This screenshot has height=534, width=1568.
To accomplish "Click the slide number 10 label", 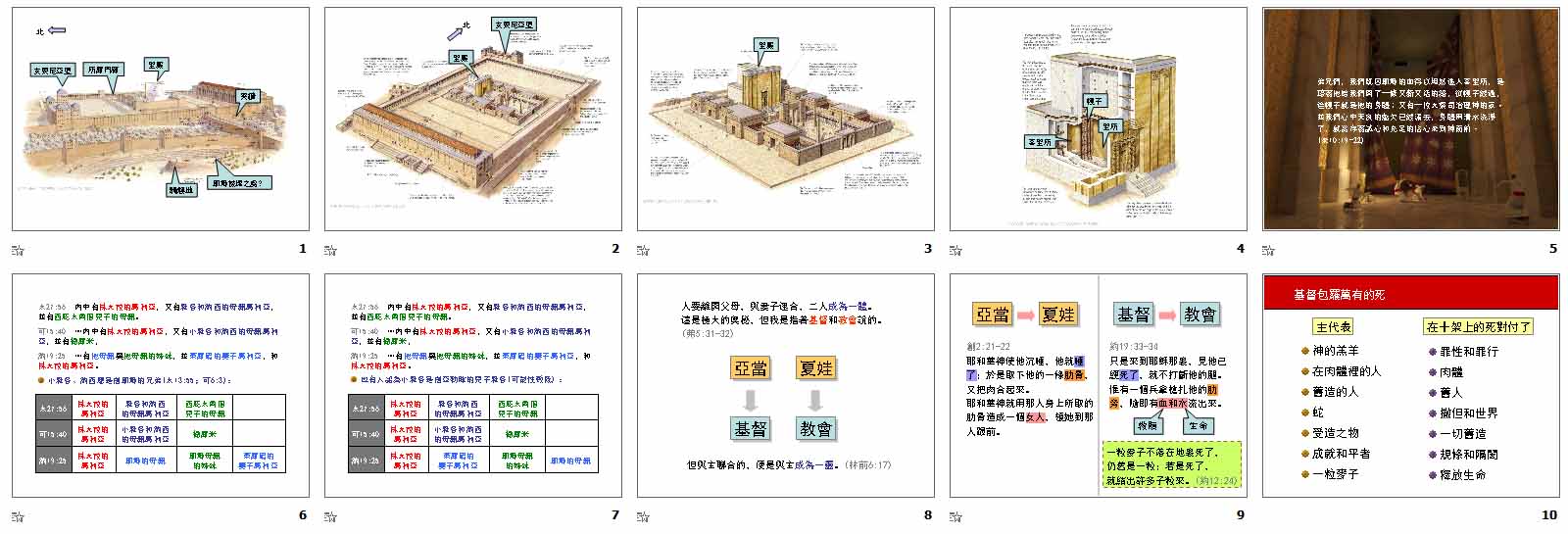I will click(1548, 515).
